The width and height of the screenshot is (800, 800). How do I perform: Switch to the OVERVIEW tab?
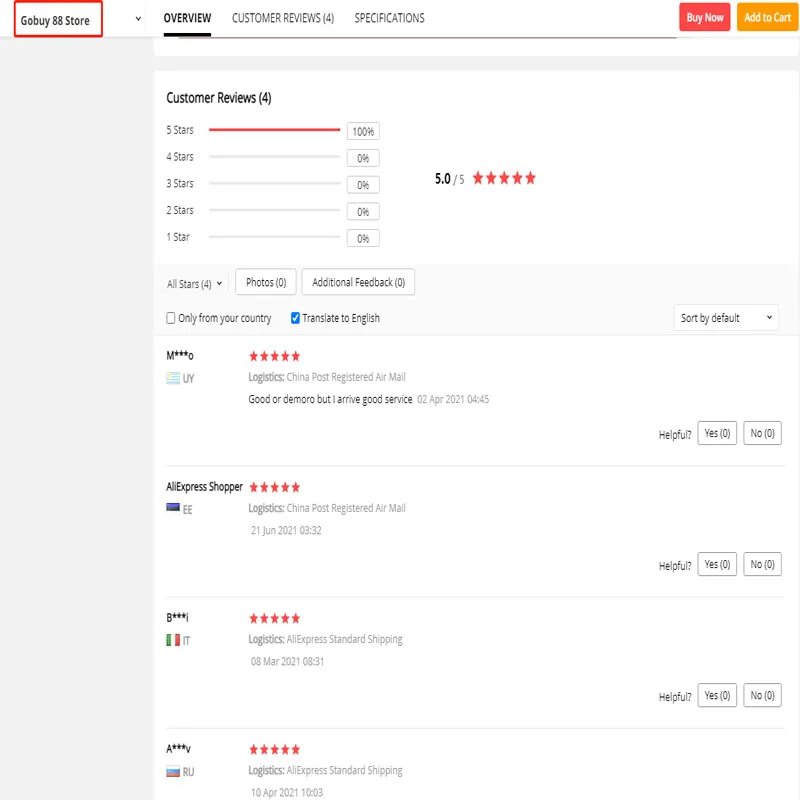[187, 18]
